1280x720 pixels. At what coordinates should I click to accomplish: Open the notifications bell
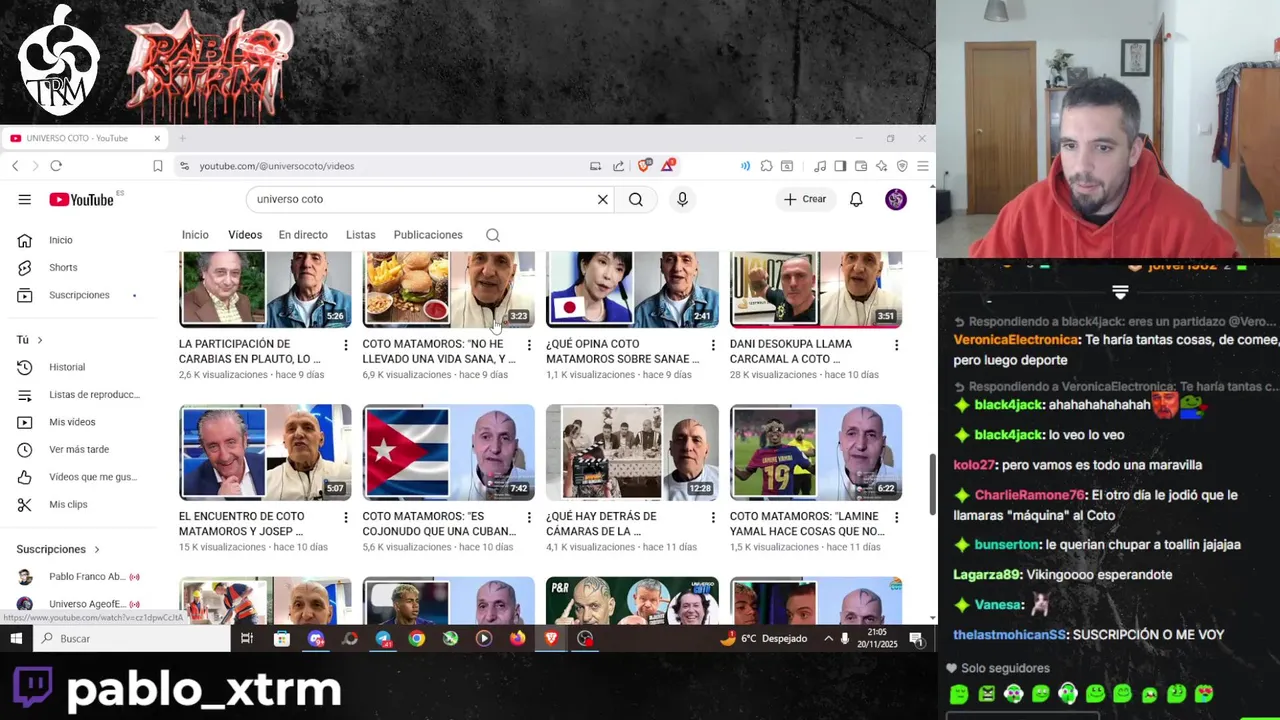pyautogui.click(x=856, y=200)
